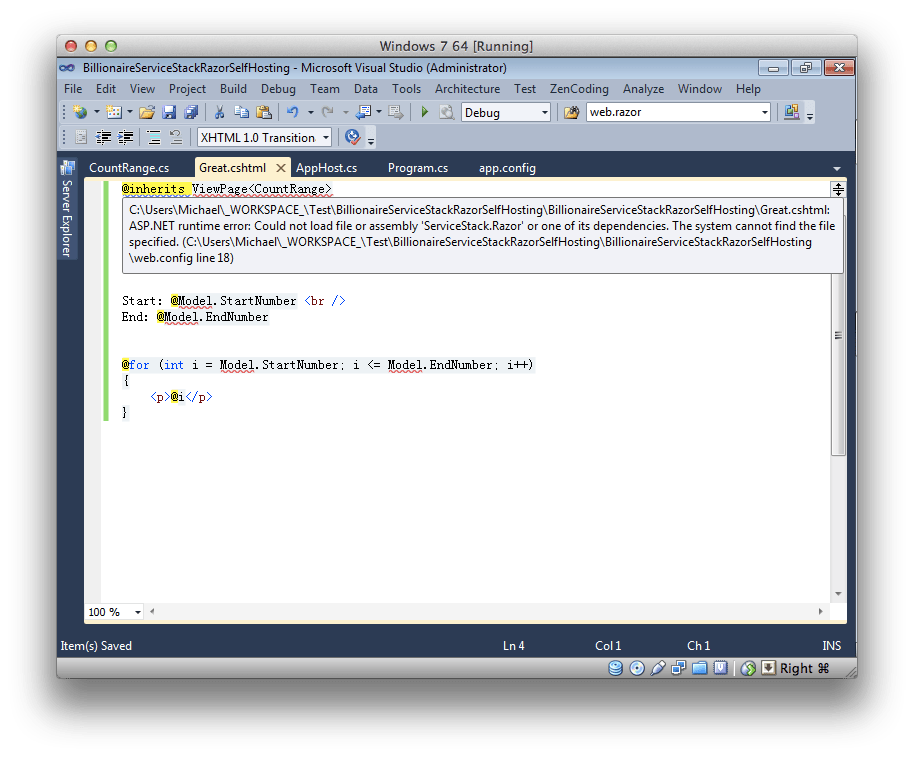Viewport: 914px width, 757px height.
Task: Click the Comment Out selected lines icon
Action: (x=154, y=138)
